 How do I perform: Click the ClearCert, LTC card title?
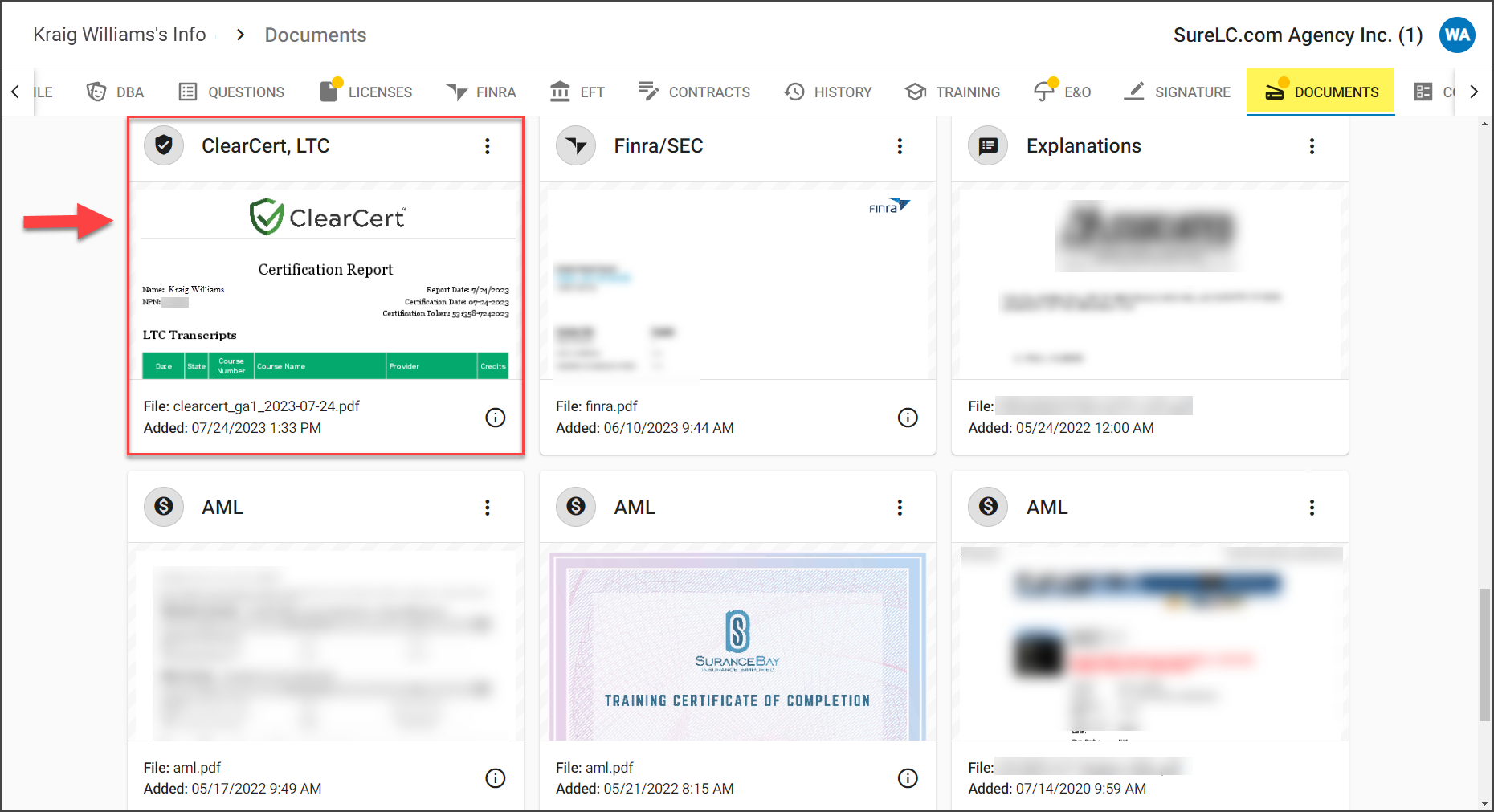(266, 145)
